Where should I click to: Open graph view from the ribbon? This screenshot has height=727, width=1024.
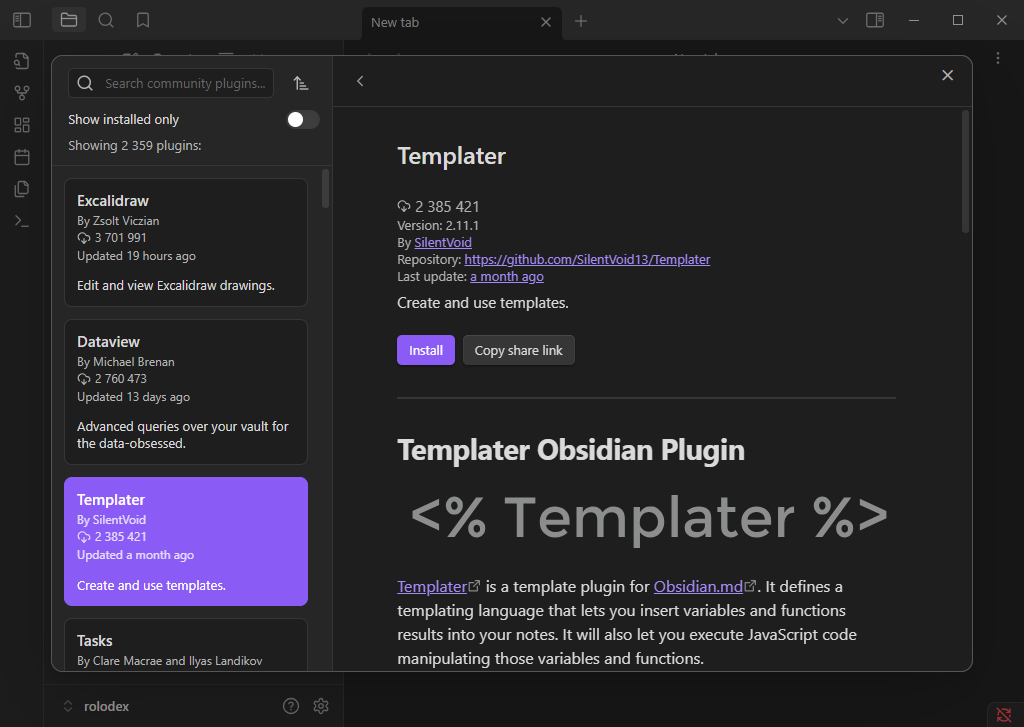click(22, 93)
